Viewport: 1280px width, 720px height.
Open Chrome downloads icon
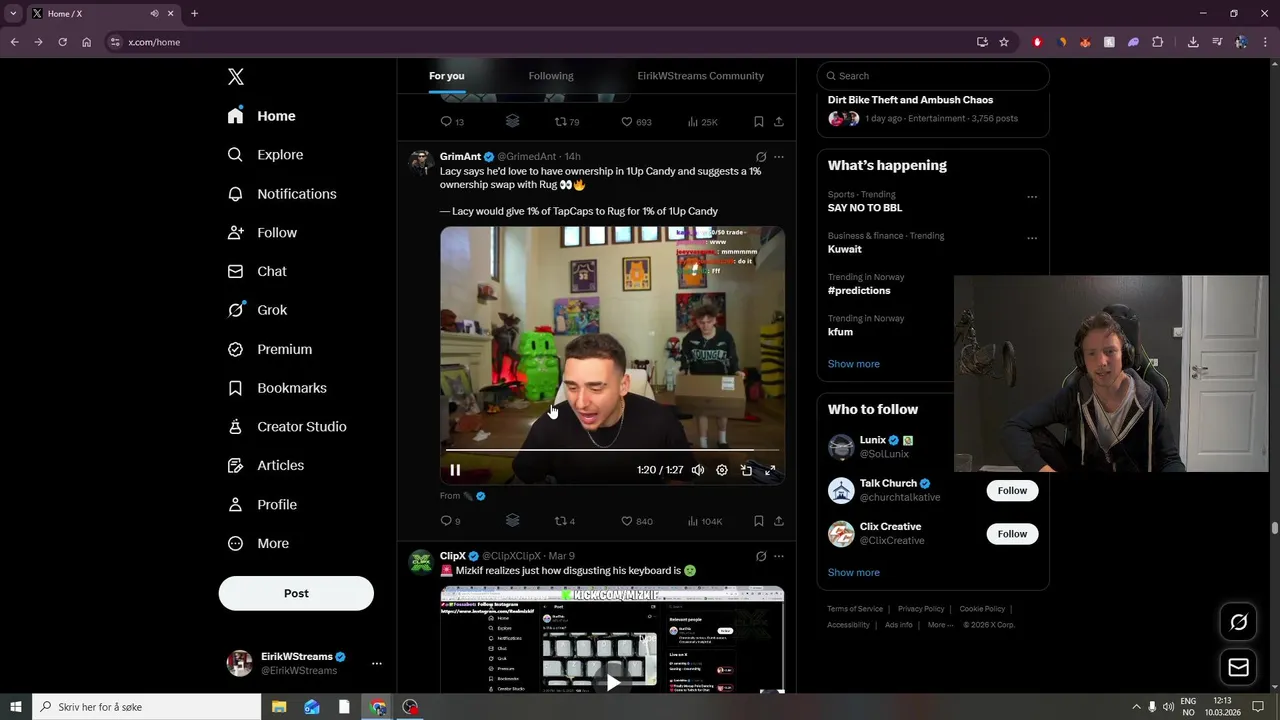point(1193,42)
